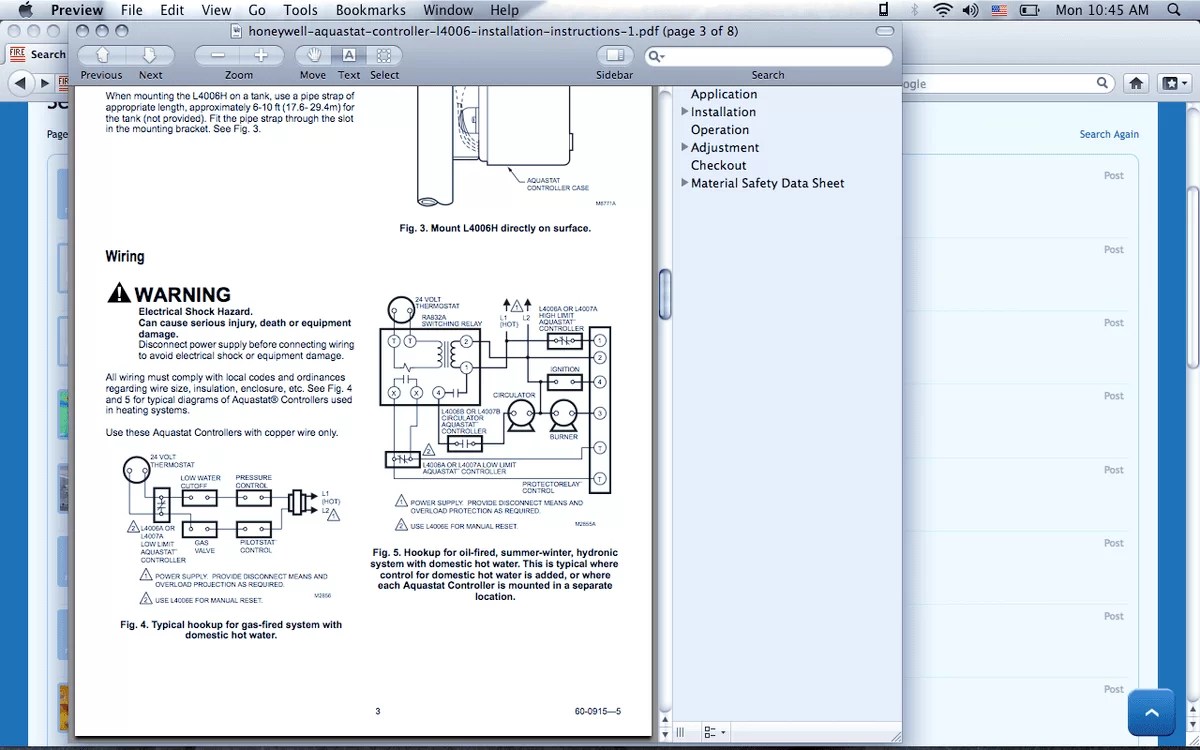Open the Bookmarks menu

click(371, 10)
